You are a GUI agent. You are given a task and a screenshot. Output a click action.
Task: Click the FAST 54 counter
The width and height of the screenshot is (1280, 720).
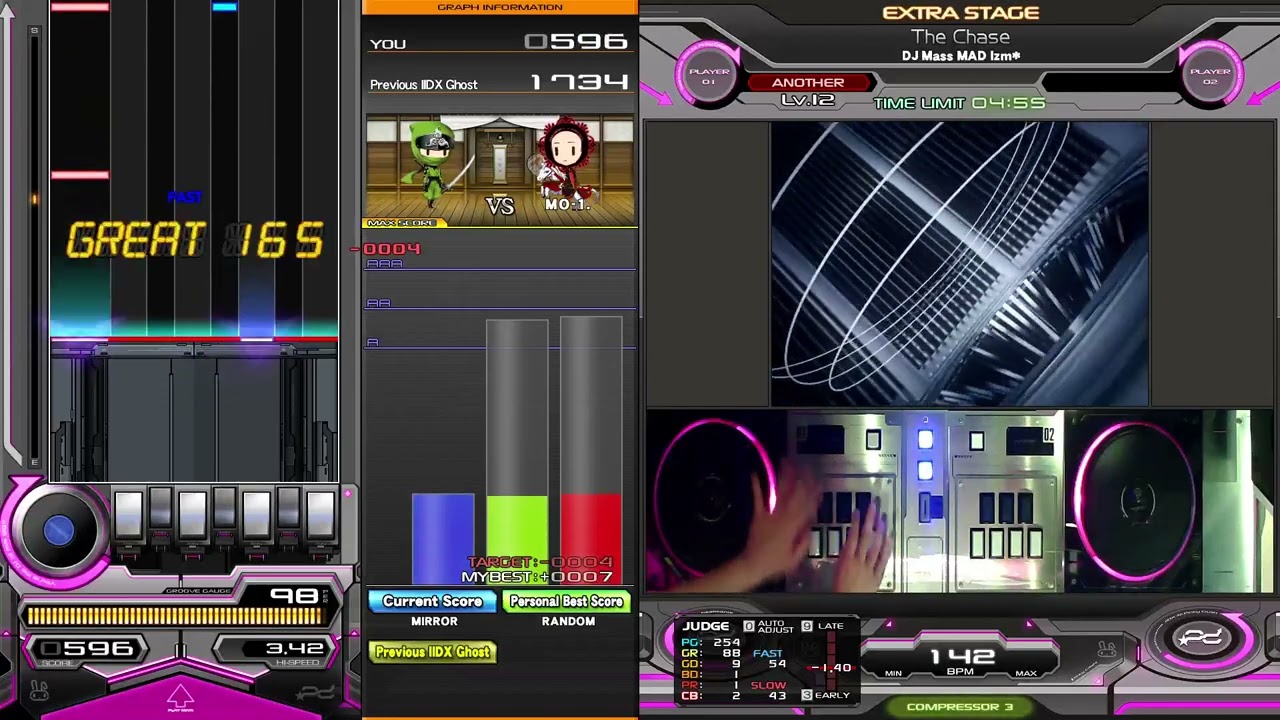coord(769,659)
